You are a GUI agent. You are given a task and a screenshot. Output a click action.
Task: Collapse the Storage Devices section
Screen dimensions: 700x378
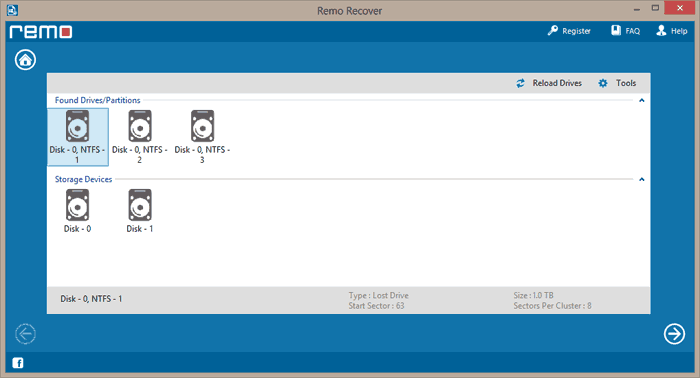tap(642, 179)
